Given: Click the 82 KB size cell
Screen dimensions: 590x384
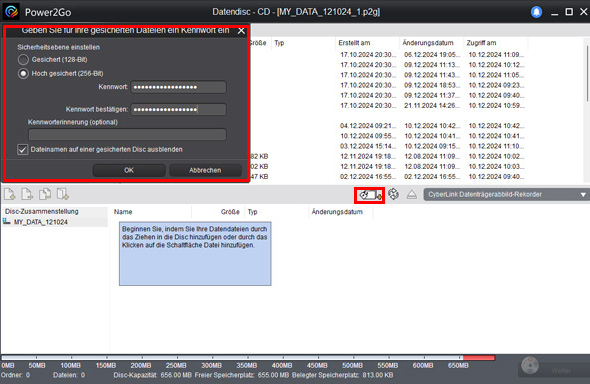Looking at the screenshot, I should (259, 156).
